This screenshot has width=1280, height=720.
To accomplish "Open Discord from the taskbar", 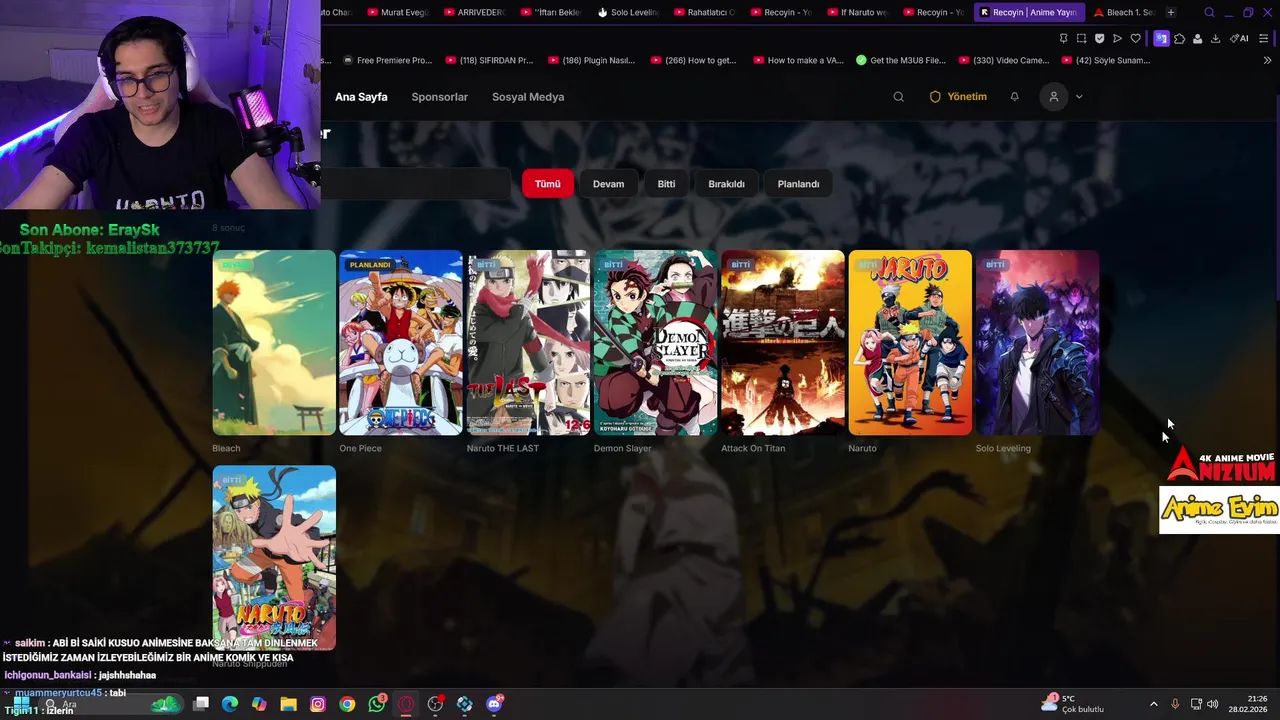I will [x=494, y=704].
